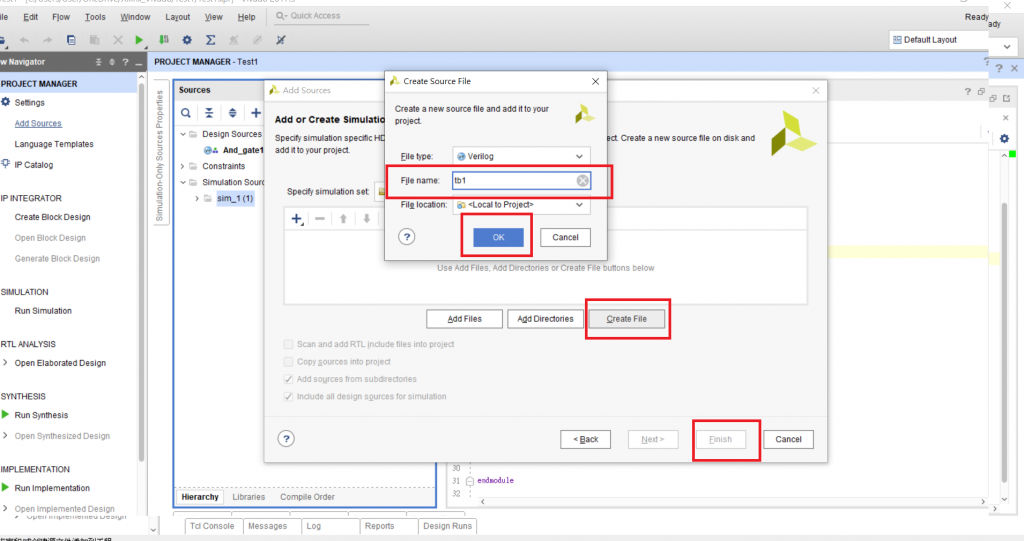1024x541 pixels.
Task: Switch to the Compile Order tab
Action: point(307,497)
